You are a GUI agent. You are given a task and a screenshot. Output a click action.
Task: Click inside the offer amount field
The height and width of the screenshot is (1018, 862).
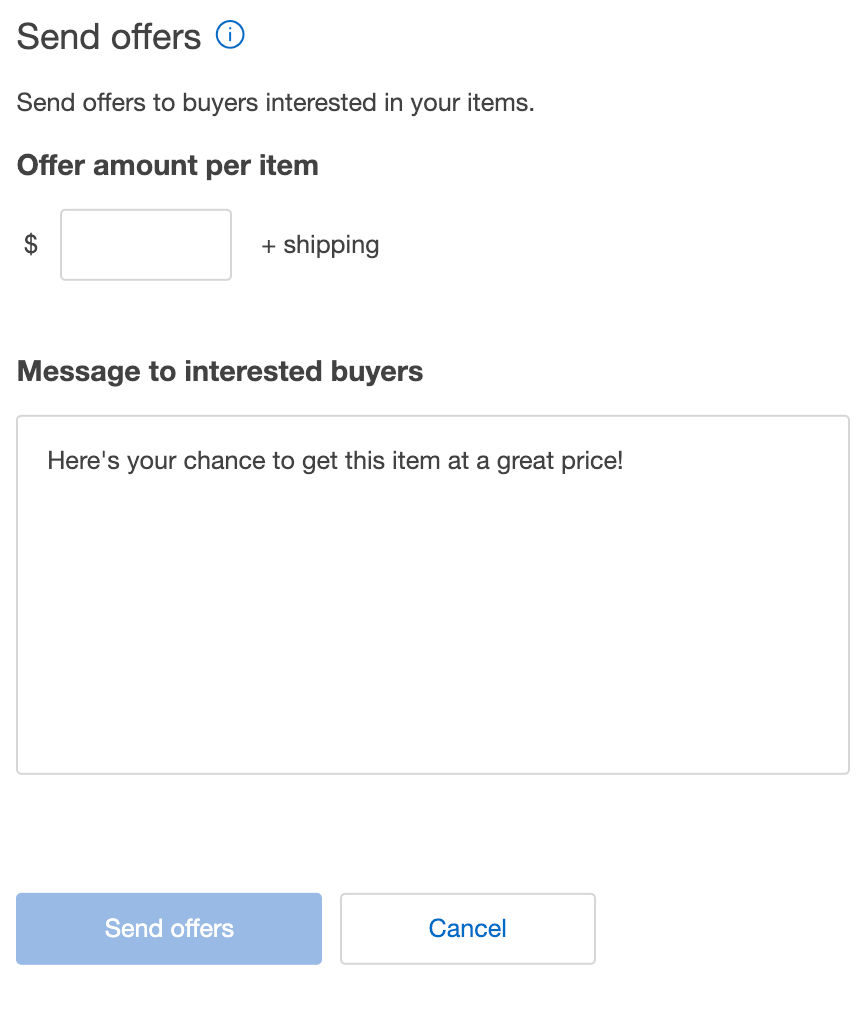click(145, 244)
